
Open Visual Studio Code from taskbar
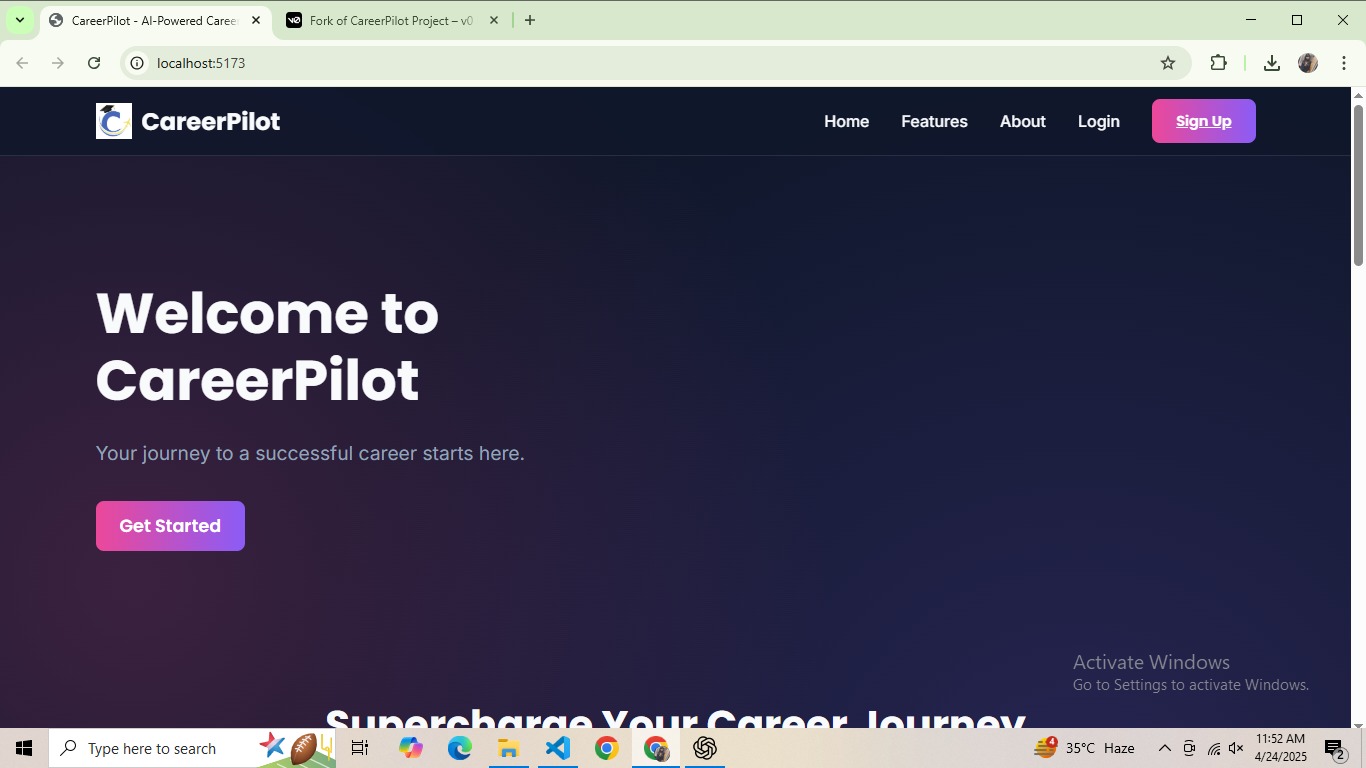557,748
